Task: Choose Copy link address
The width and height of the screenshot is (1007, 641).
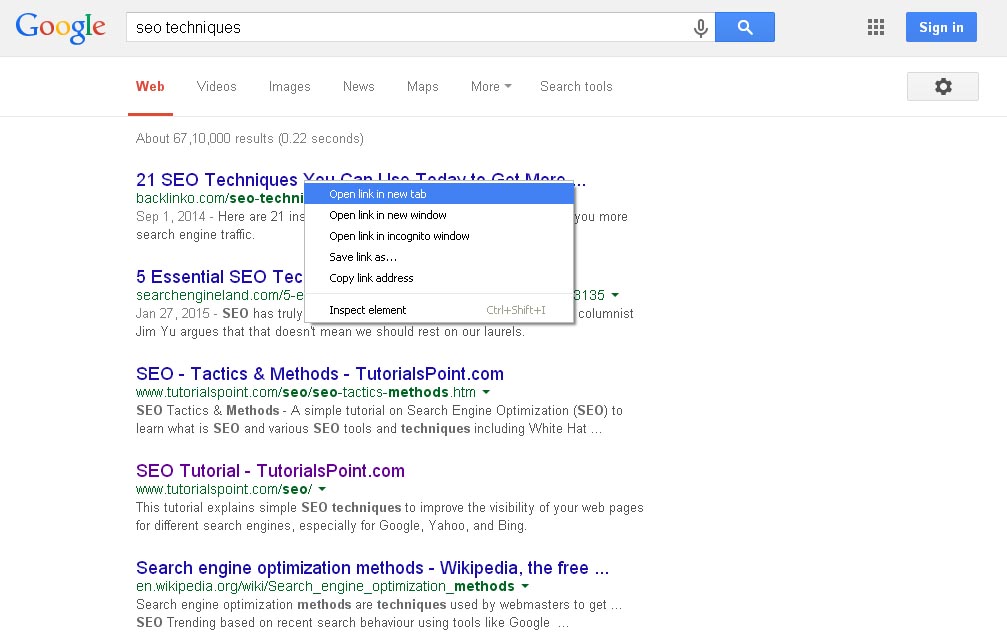Action: point(439,278)
